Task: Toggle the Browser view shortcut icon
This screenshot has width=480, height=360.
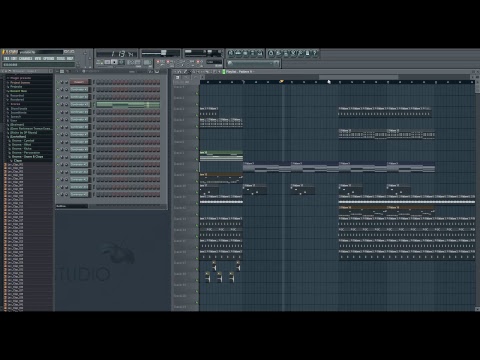Action: pyautogui.click(x=253, y=53)
